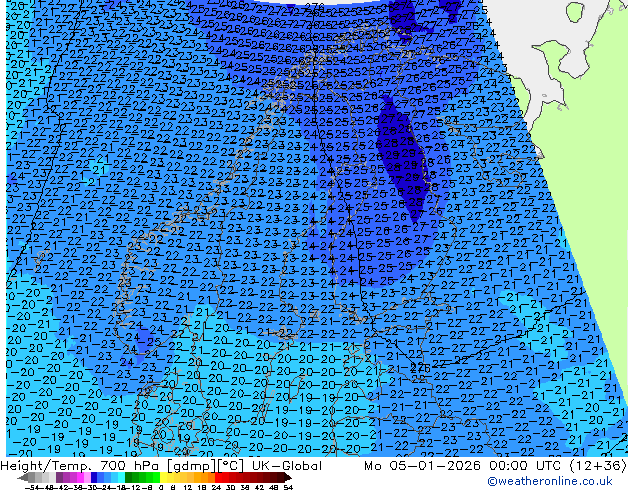This screenshot has width=634, height=490.
Task: Select the yellow 0 legend color
Action: click(x=163, y=477)
